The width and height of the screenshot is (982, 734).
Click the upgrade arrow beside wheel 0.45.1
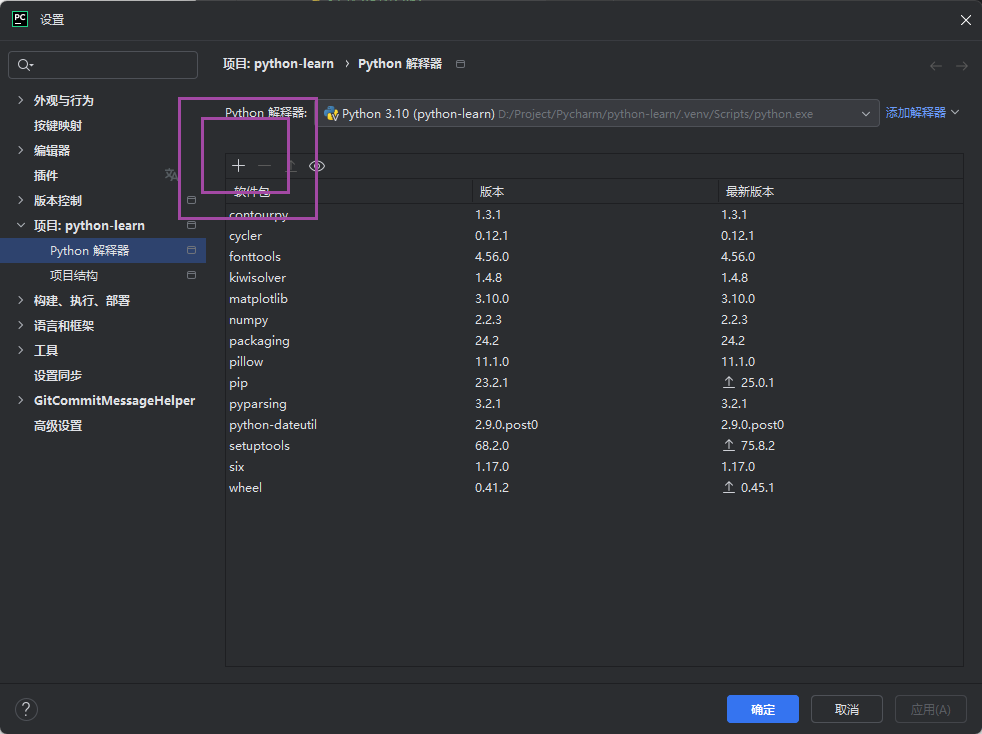coord(729,487)
